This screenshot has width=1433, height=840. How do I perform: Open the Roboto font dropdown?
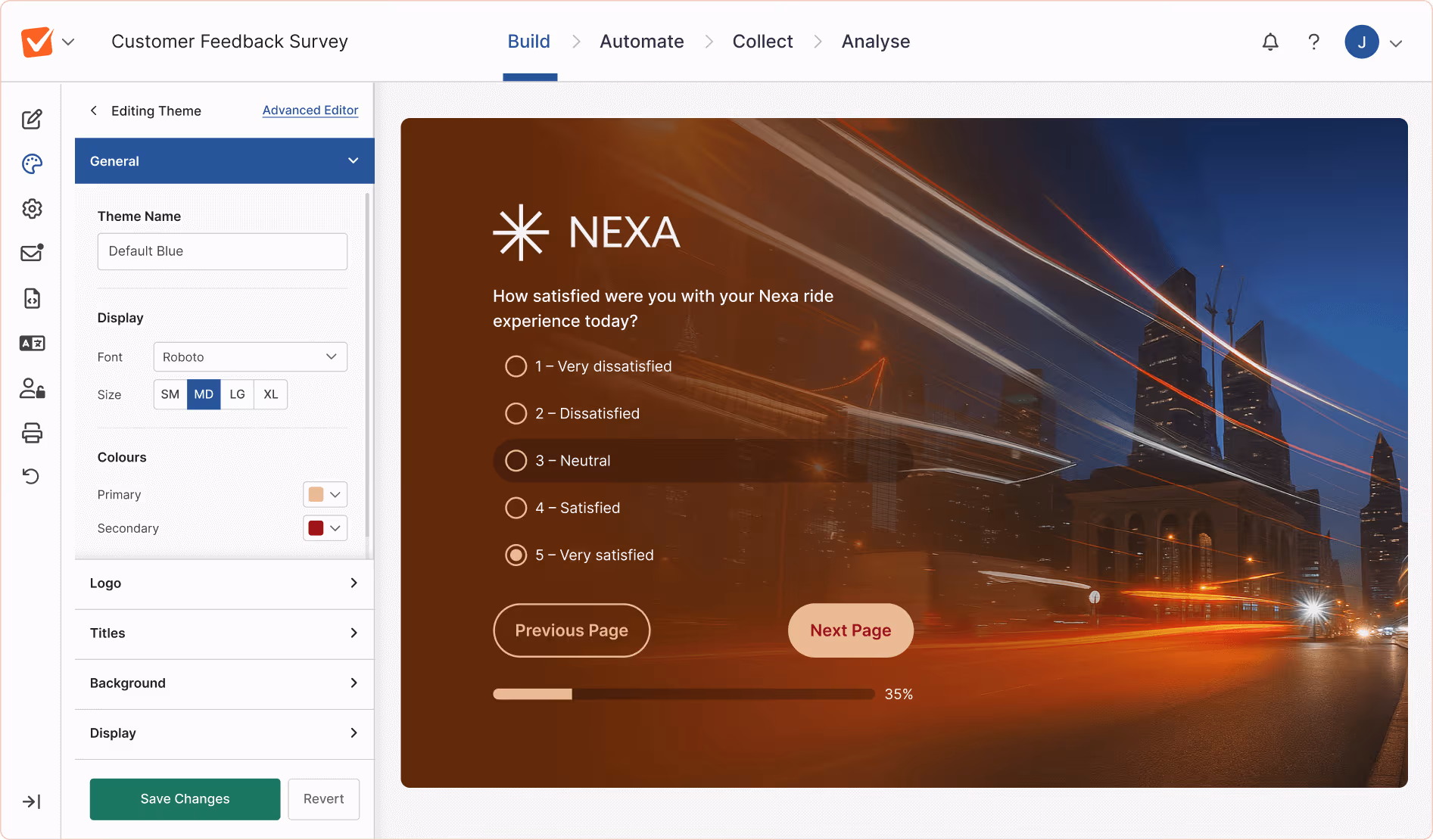click(x=250, y=357)
